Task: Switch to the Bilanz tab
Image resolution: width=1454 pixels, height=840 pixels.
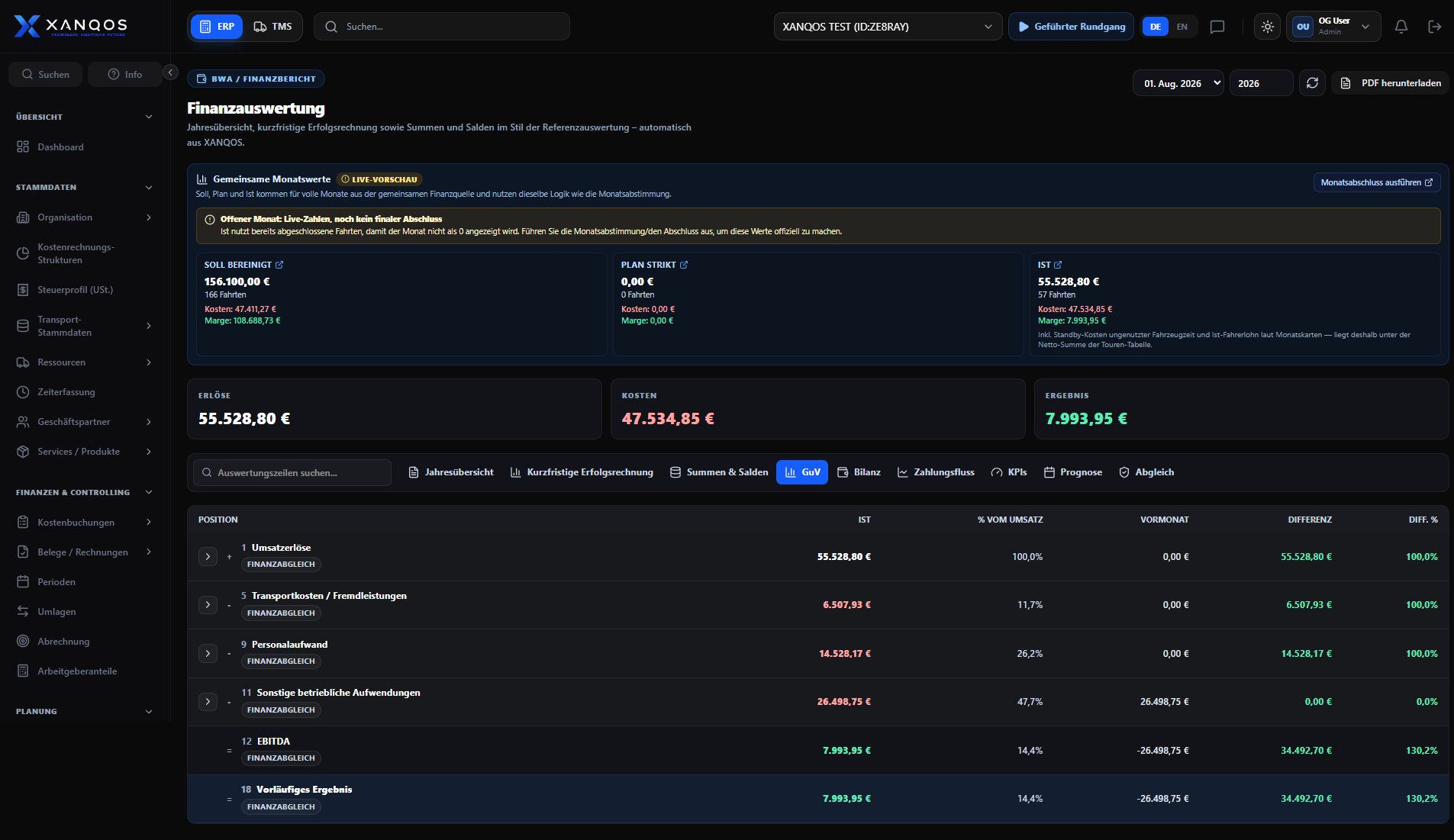Action: point(859,472)
